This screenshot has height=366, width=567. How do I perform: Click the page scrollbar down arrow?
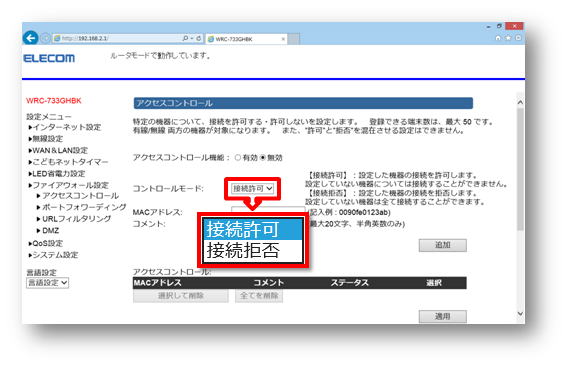click(x=520, y=314)
